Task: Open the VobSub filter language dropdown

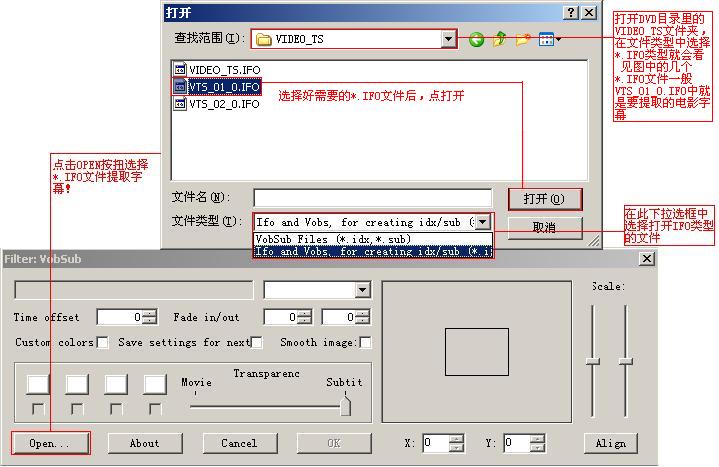Action: coord(362,290)
